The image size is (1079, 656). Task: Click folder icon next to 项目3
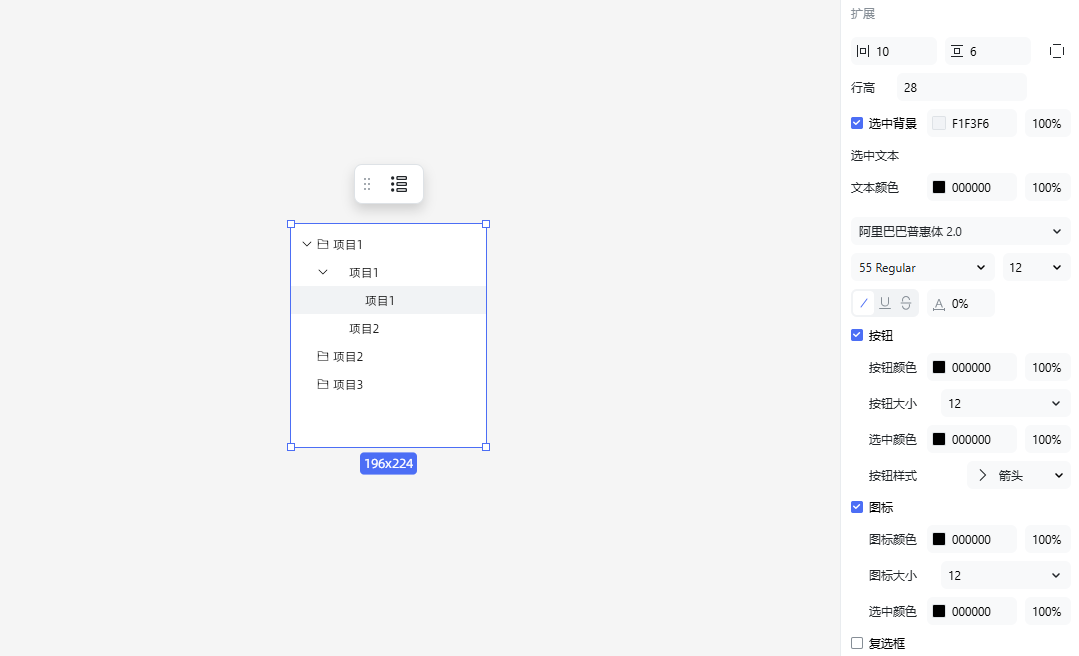click(322, 384)
